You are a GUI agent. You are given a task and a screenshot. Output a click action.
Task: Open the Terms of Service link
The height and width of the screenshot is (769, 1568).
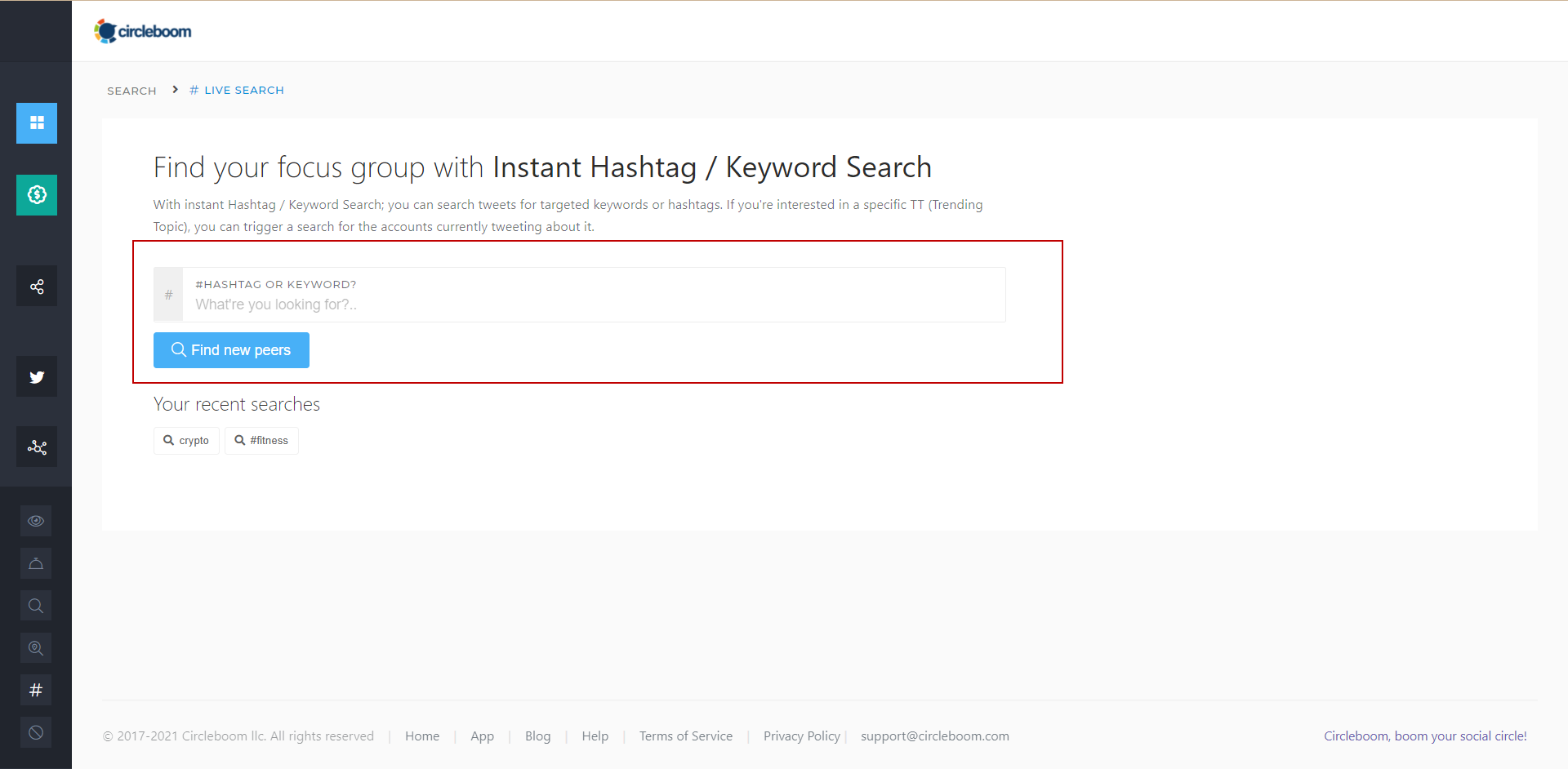point(685,736)
